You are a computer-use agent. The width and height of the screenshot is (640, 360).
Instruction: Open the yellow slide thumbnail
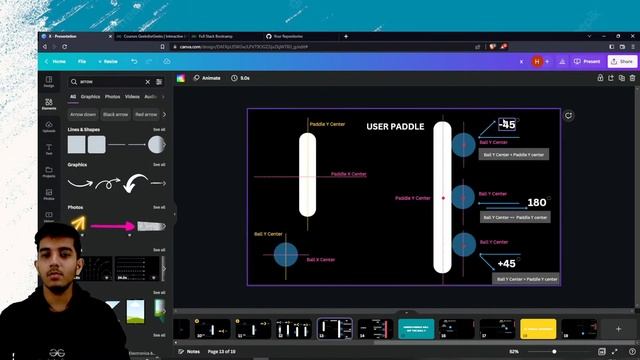point(538,329)
